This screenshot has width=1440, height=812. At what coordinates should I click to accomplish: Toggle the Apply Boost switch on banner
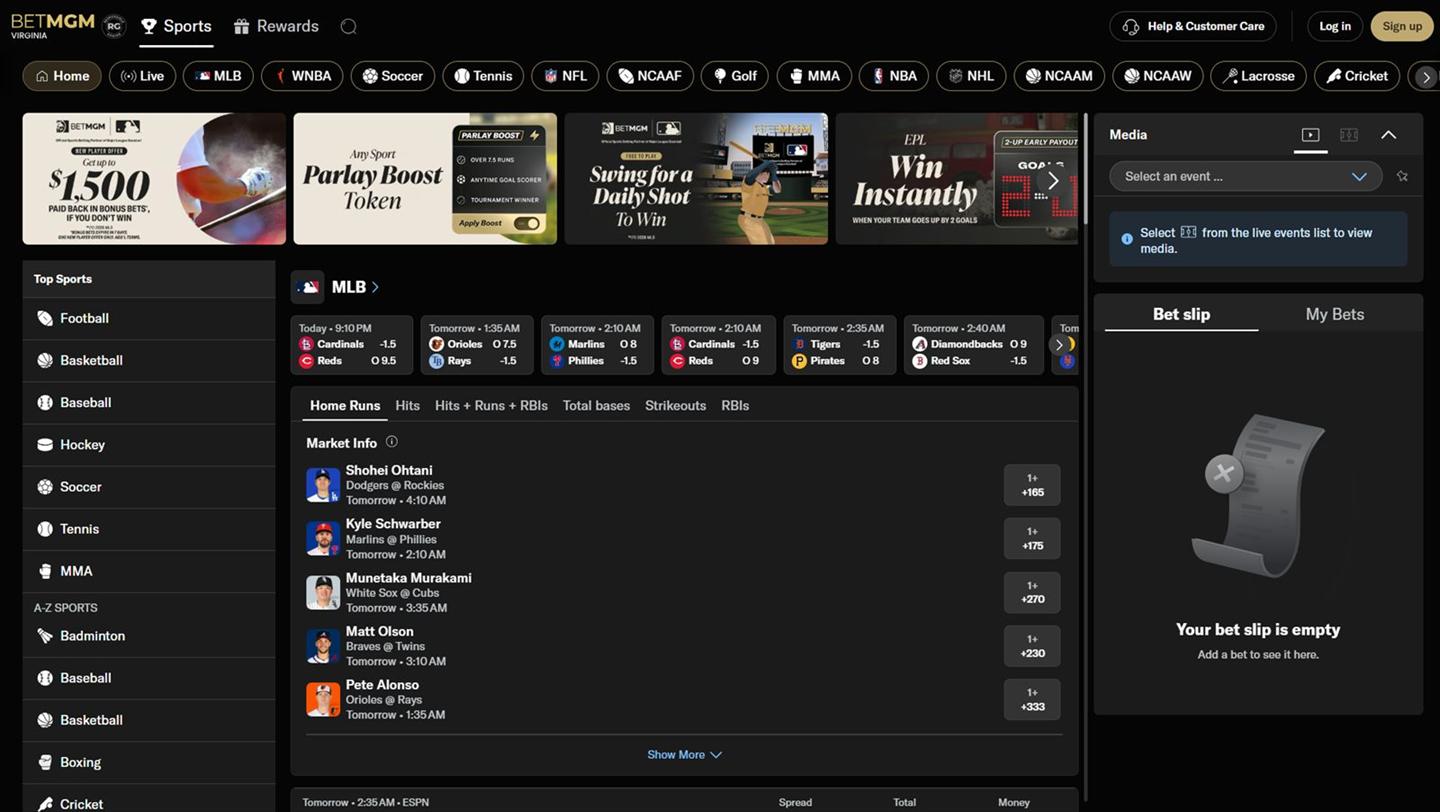click(527, 223)
